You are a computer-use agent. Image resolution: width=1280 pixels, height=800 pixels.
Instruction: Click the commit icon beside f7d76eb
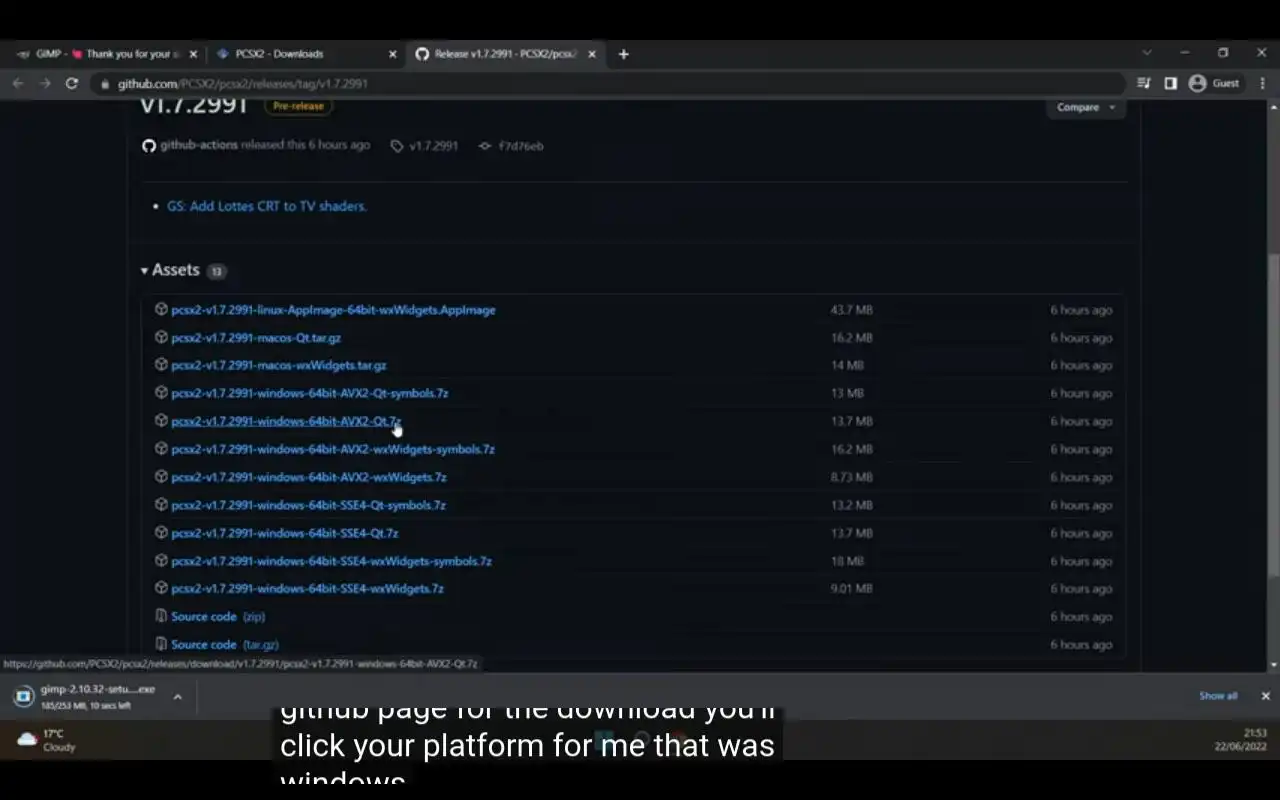point(485,146)
